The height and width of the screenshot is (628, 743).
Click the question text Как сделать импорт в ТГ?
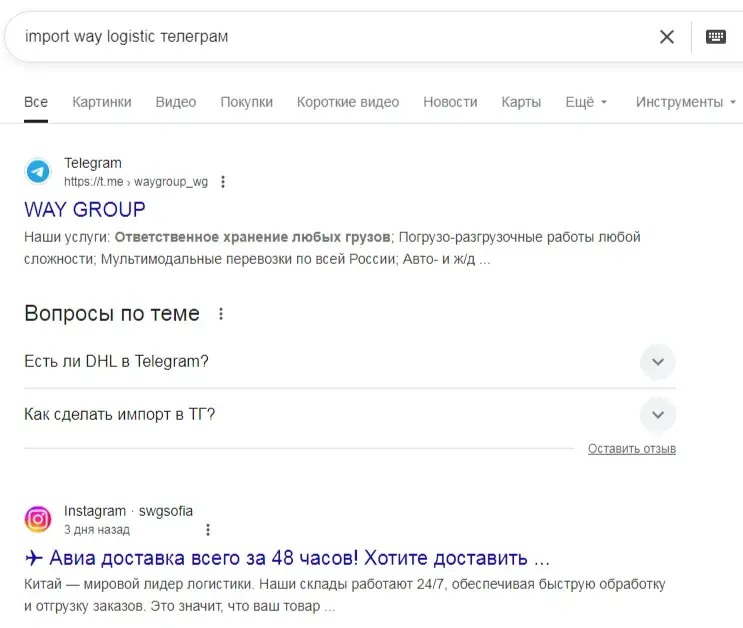pos(119,415)
